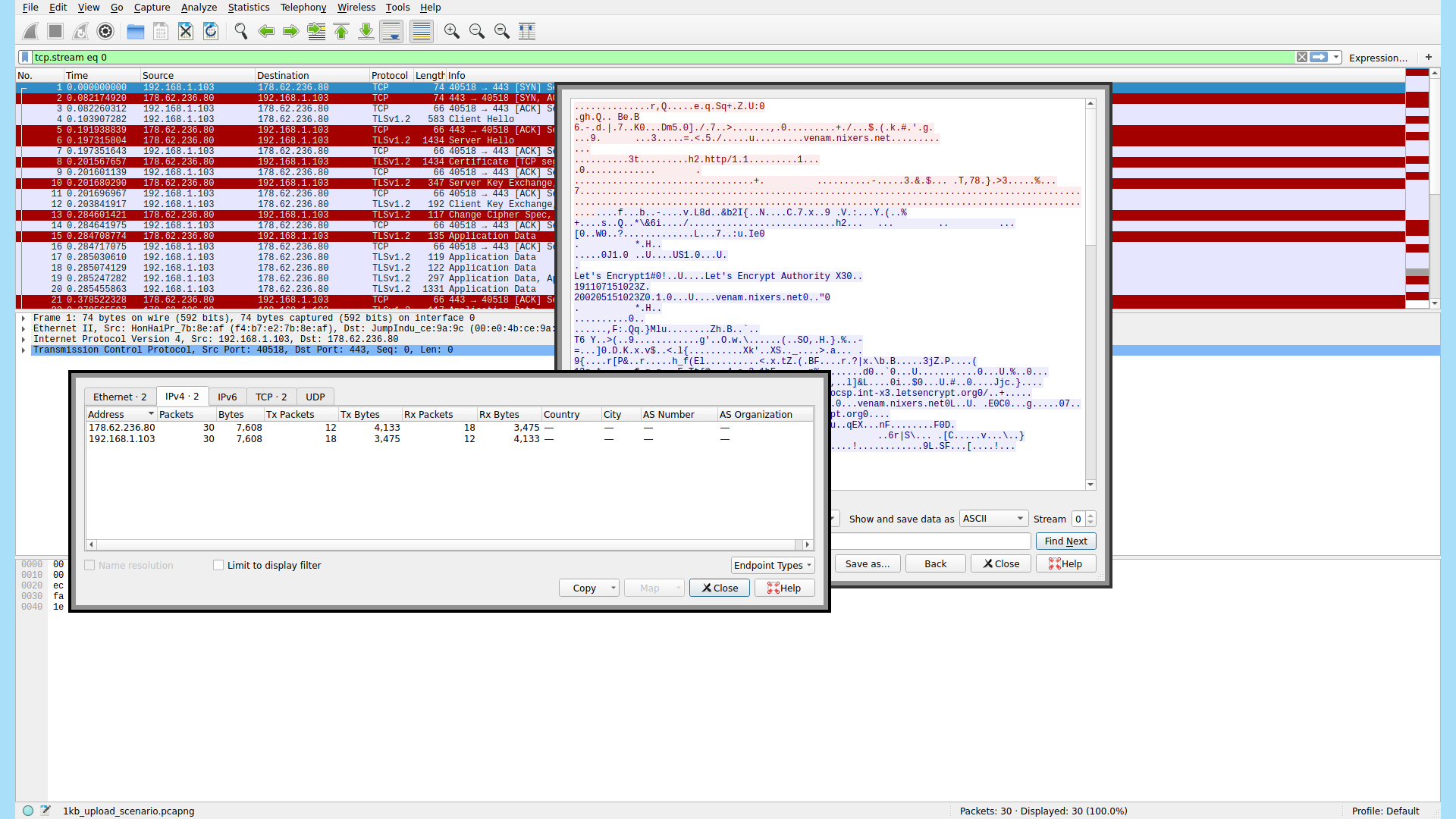Image resolution: width=1456 pixels, height=819 pixels.
Task: Open the Wireless menu
Action: [356, 8]
